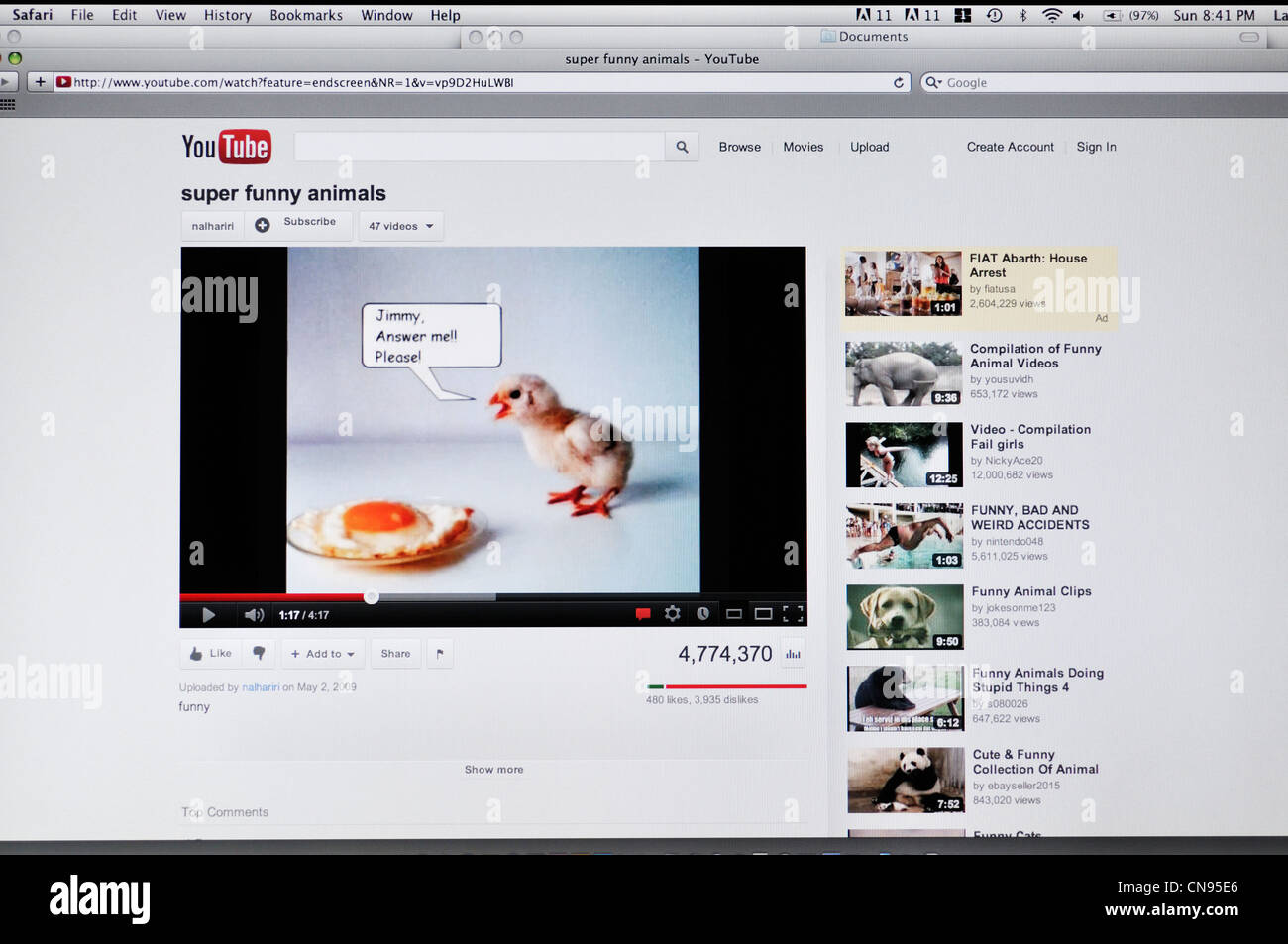The width and height of the screenshot is (1288, 944).
Task: Open the video quality settings gear
Action: point(673,614)
